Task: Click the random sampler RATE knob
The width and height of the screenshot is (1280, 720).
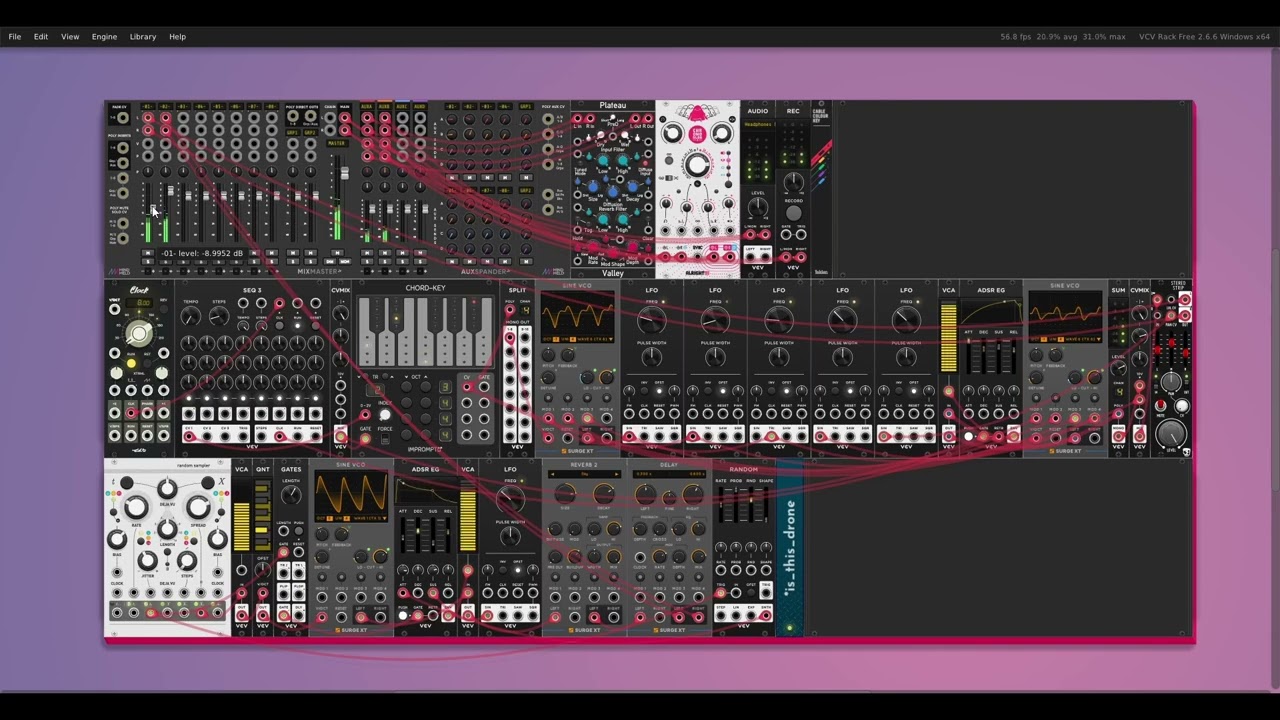Action: [x=136, y=507]
